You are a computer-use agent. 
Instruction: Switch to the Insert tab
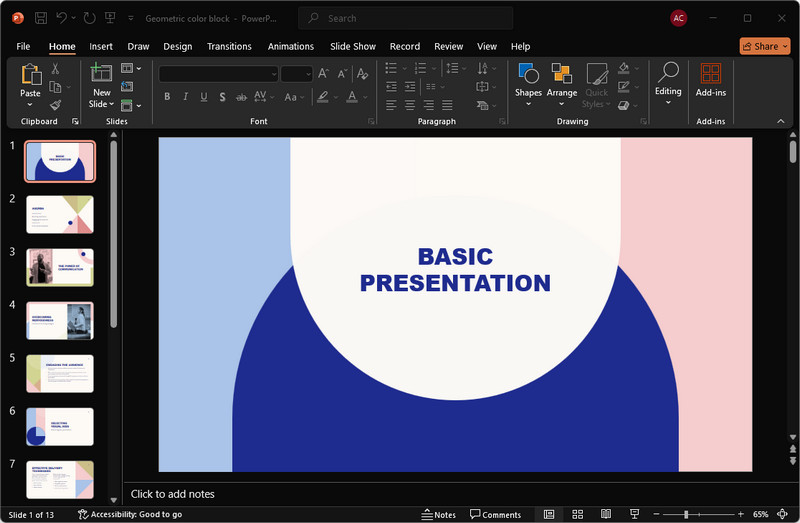[101, 46]
